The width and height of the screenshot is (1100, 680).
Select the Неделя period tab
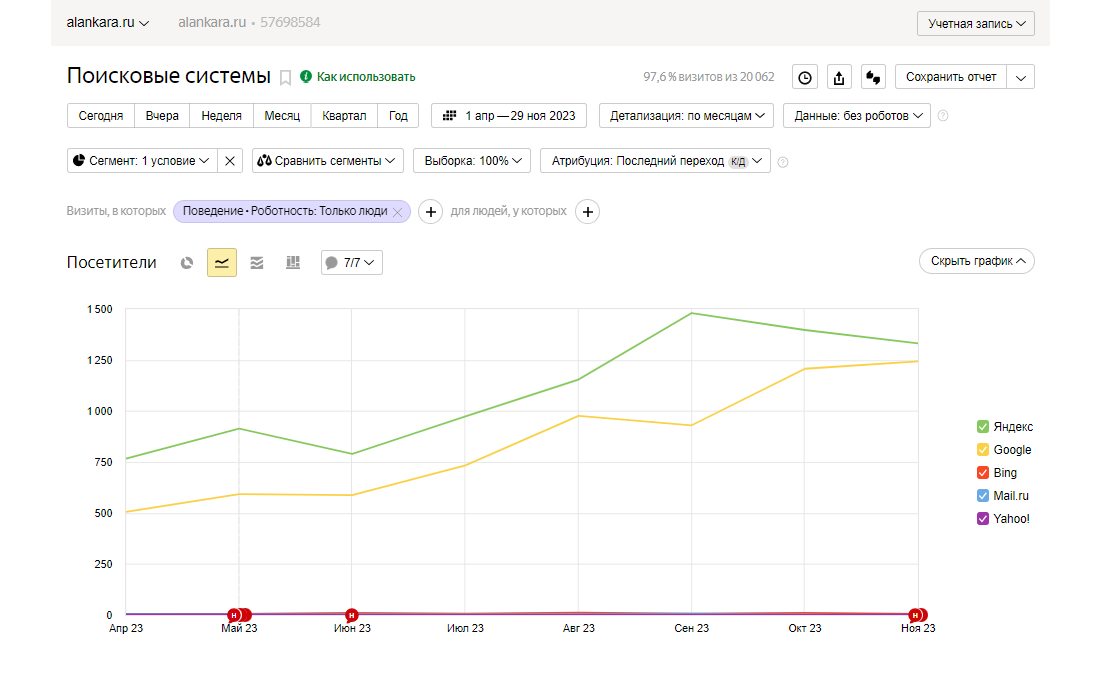coord(222,116)
